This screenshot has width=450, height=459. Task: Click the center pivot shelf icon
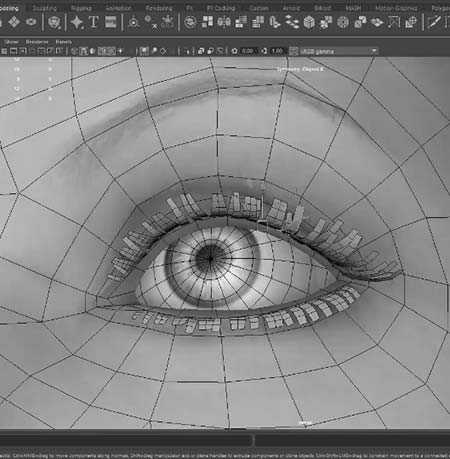tap(134, 22)
